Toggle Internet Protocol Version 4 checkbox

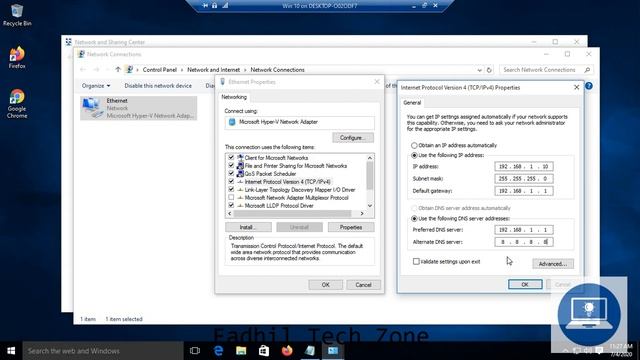tap(231, 182)
